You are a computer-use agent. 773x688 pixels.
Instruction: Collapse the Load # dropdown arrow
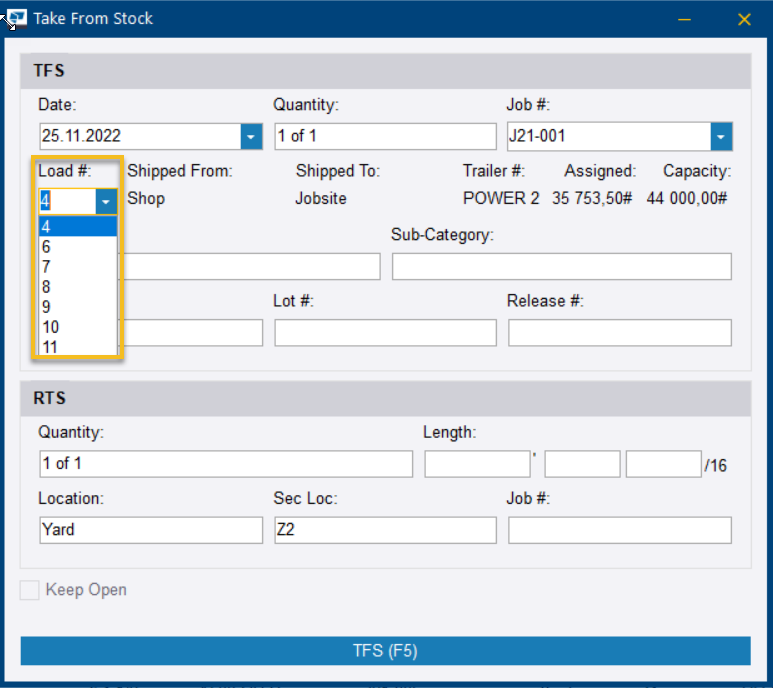[106, 201]
